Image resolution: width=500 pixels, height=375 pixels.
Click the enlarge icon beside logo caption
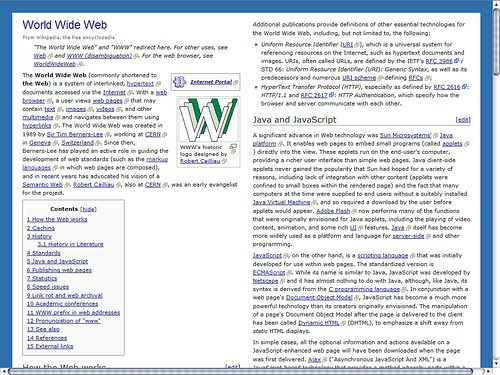tap(233, 146)
